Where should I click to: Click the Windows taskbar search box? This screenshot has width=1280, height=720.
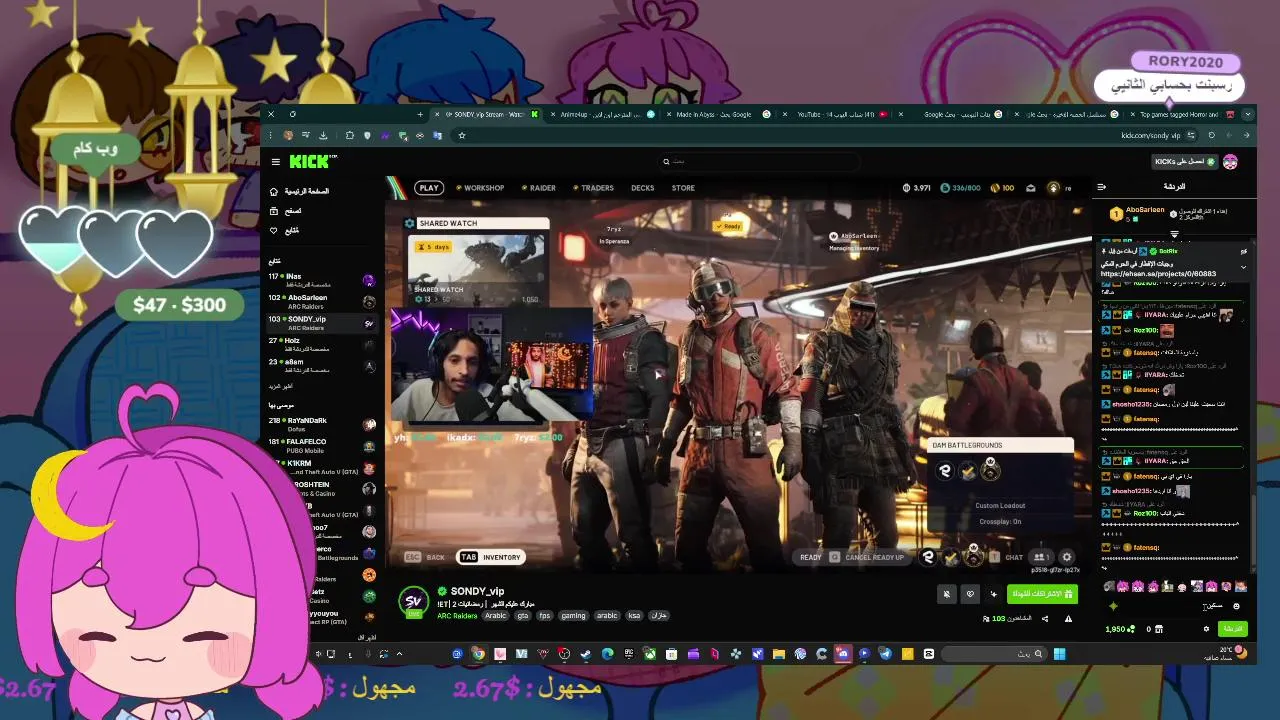click(994, 654)
